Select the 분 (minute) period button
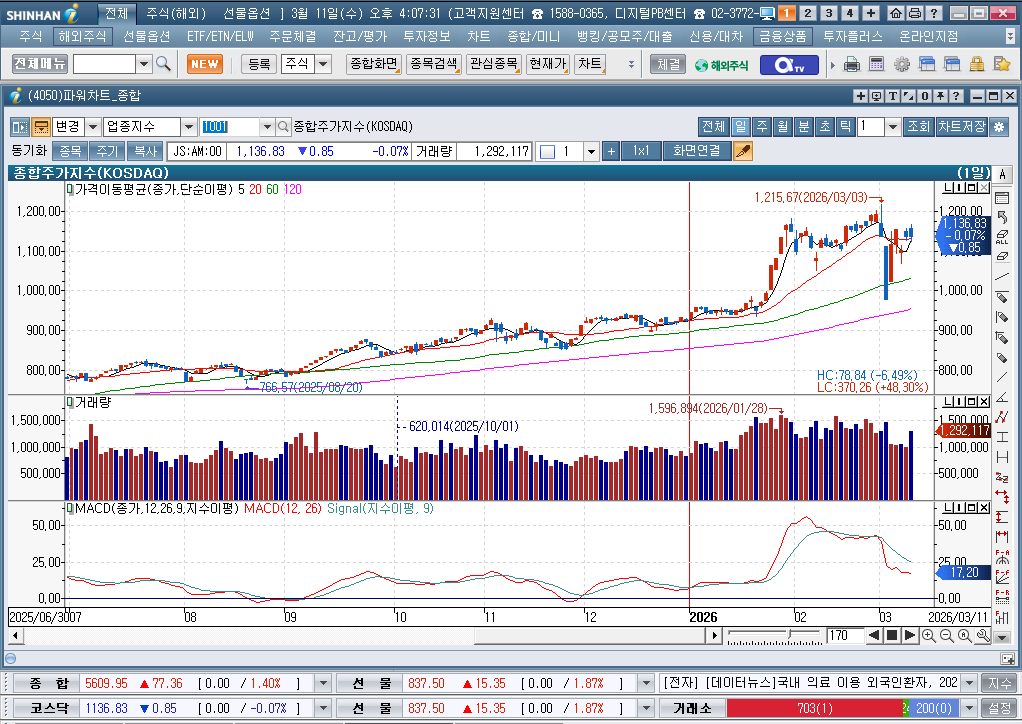This screenshot has height=724, width=1022. point(804,126)
